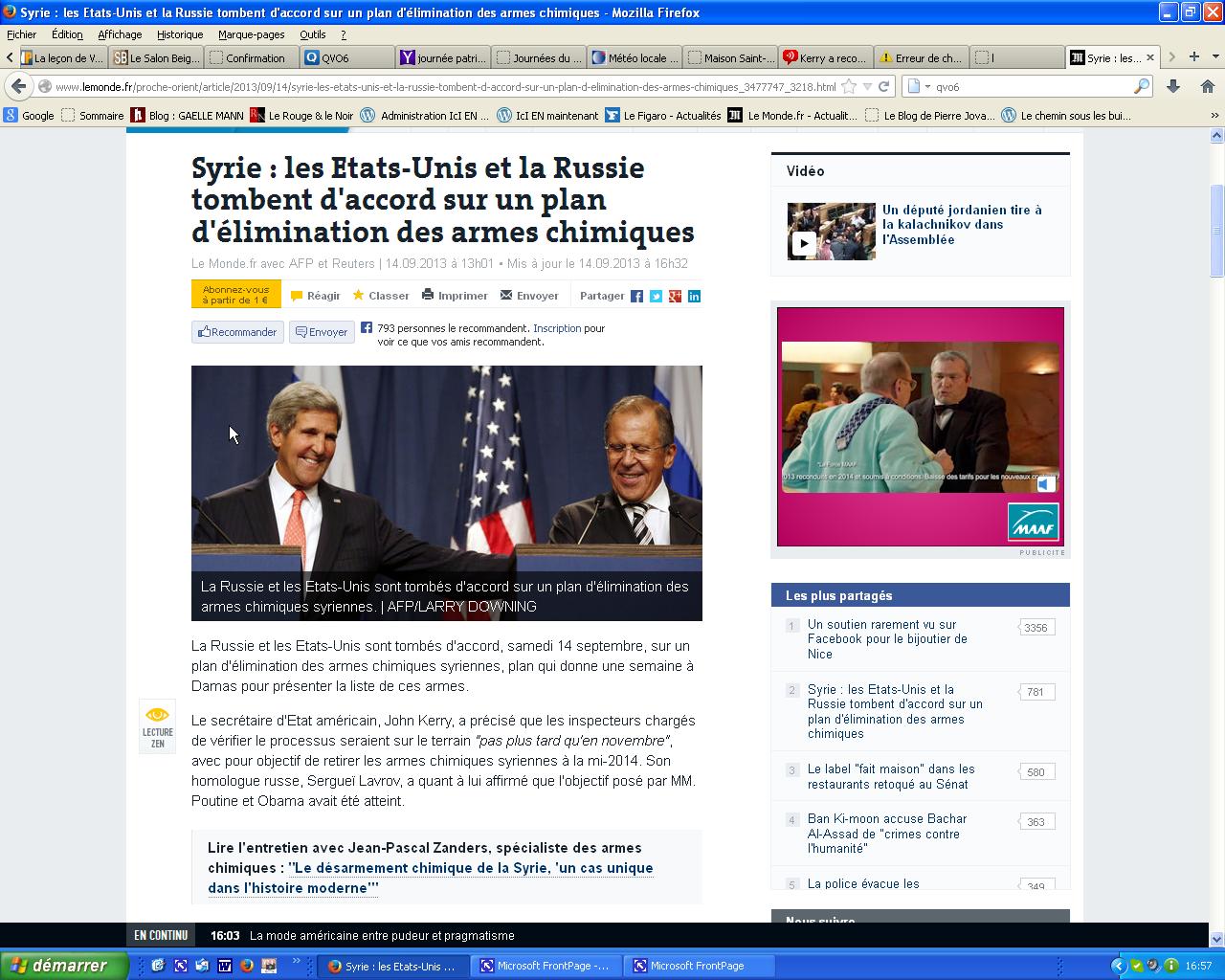Open the Édition menu

[67, 34]
